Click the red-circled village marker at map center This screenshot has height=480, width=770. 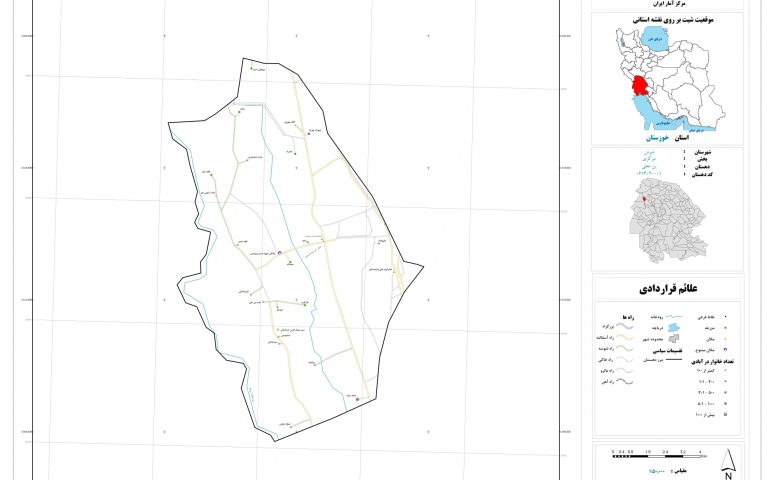pyautogui.click(x=280, y=255)
